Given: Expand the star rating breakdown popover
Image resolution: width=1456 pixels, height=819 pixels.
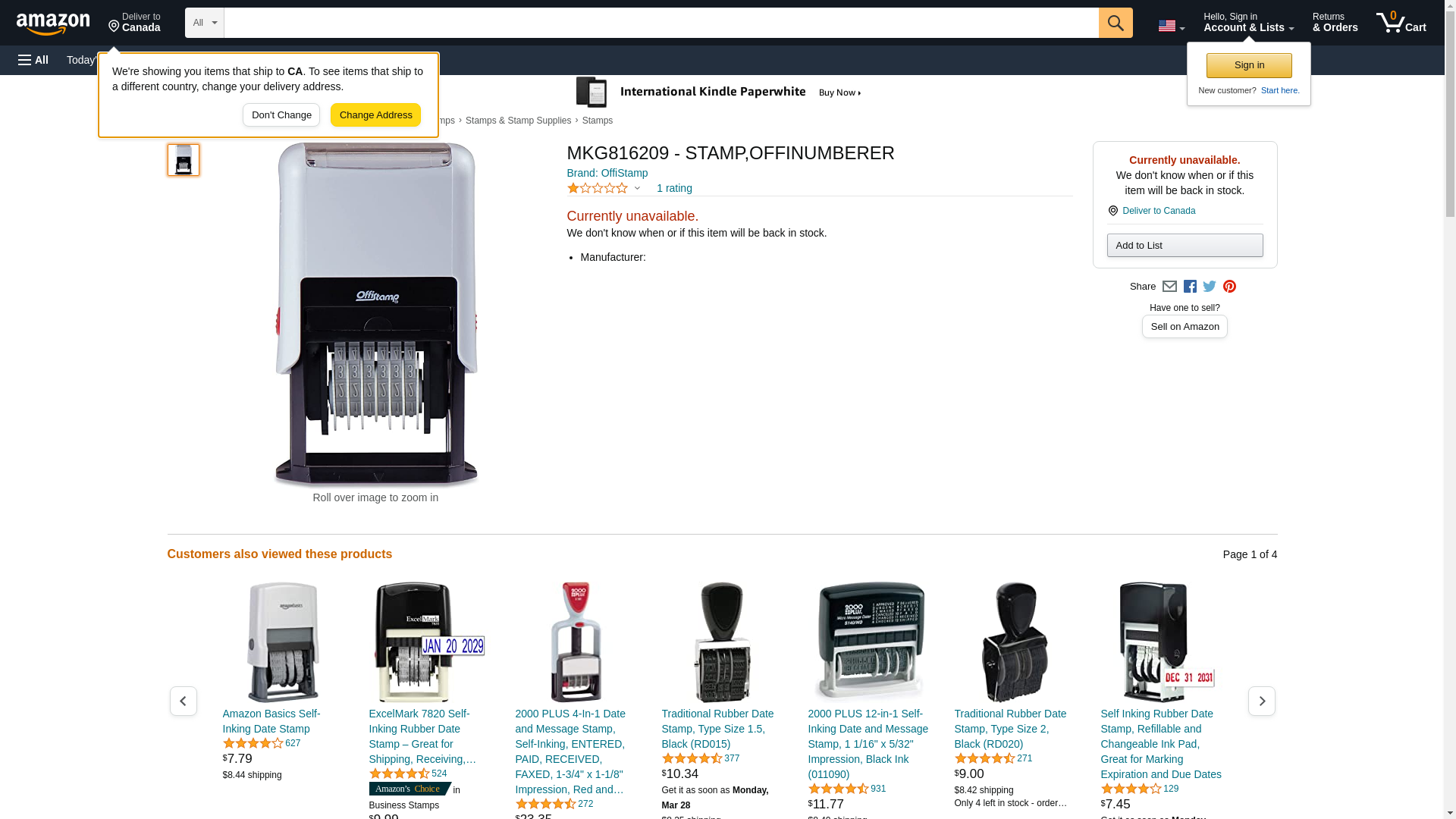Looking at the screenshot, I should point(604,188).
